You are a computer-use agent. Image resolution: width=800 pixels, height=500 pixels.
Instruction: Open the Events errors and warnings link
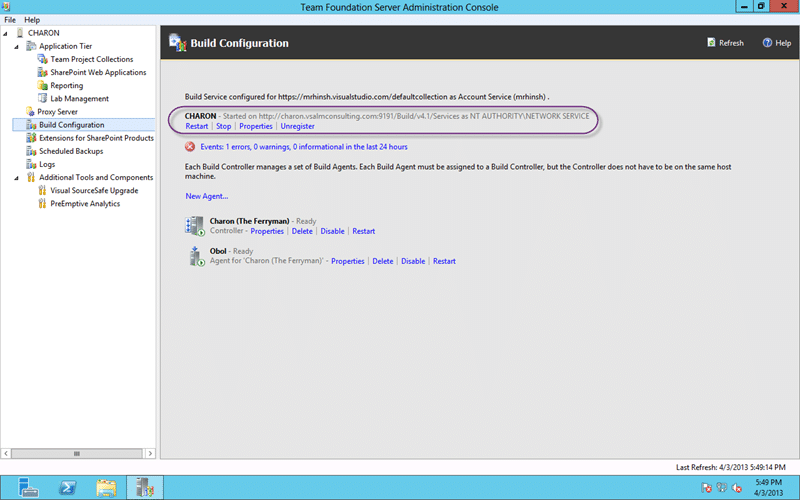[x=304, y=147]
